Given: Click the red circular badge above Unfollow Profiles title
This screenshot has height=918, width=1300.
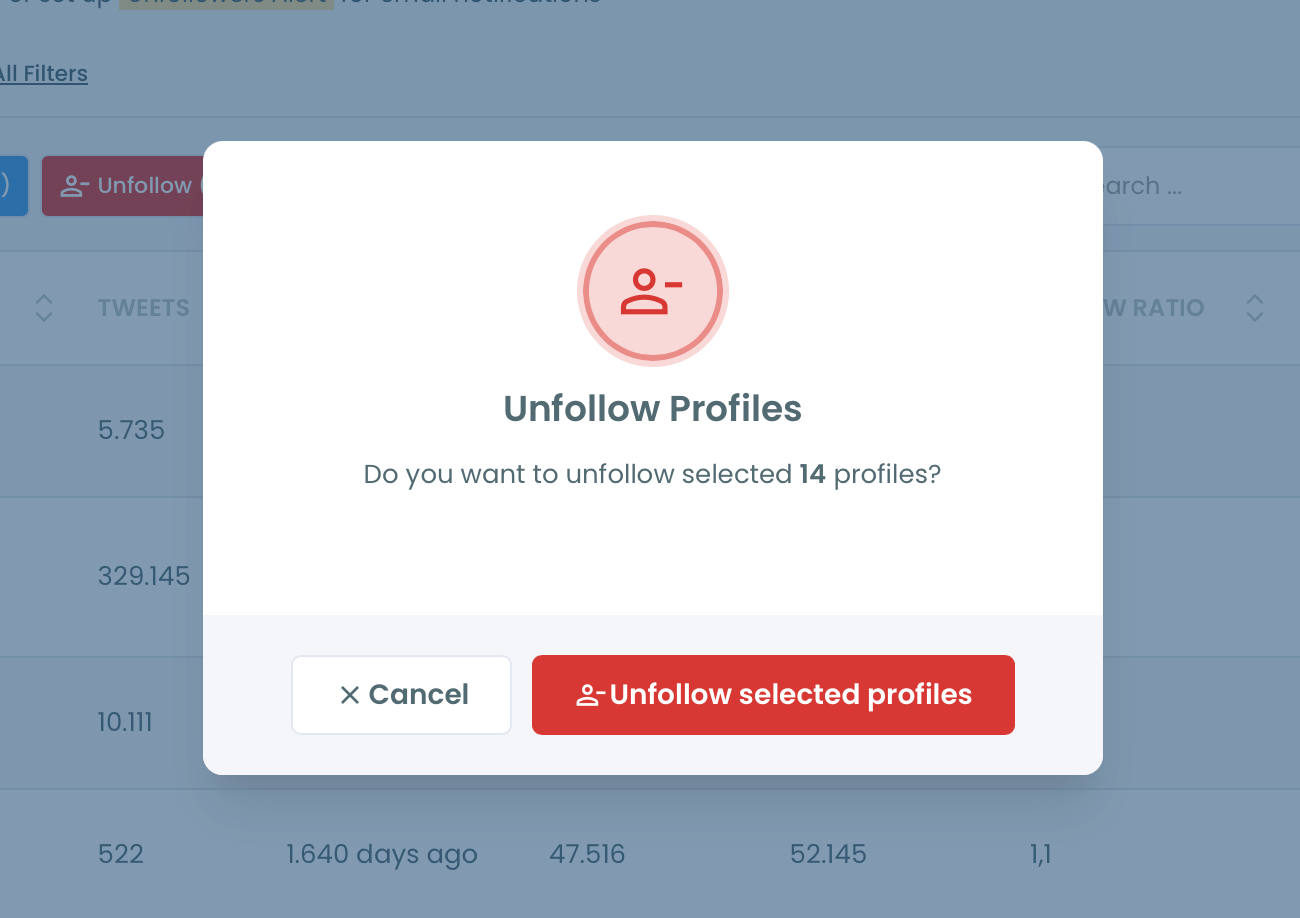Looking at the screenshot, I should 652,291.
